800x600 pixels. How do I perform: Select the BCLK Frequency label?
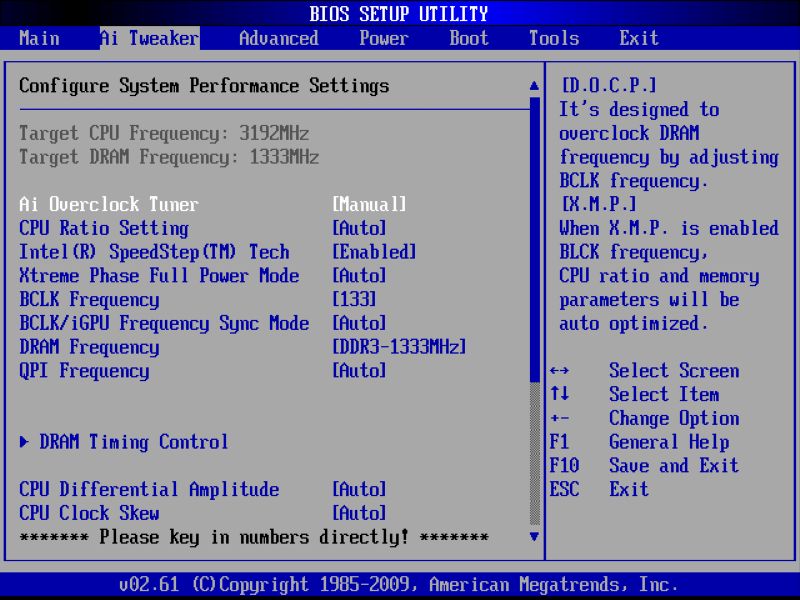coord(89,299)
